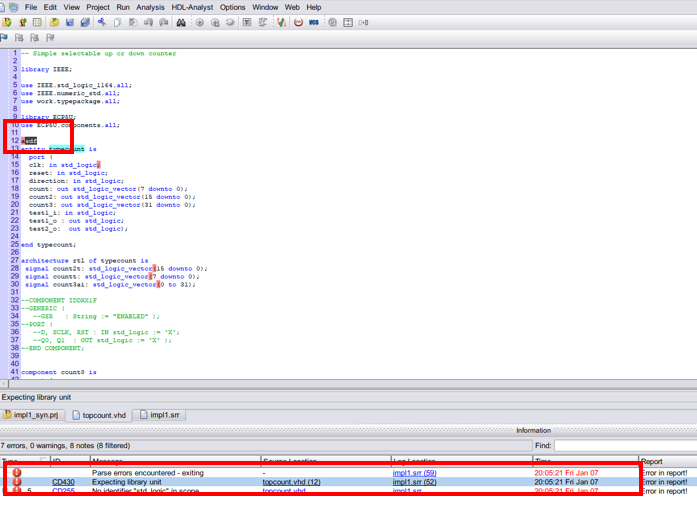Click the errors/warnings/notes summary bar
Image resolution: width=697 pixels, height=508 pixels.
pyautogui.click(x=266, y=445)
